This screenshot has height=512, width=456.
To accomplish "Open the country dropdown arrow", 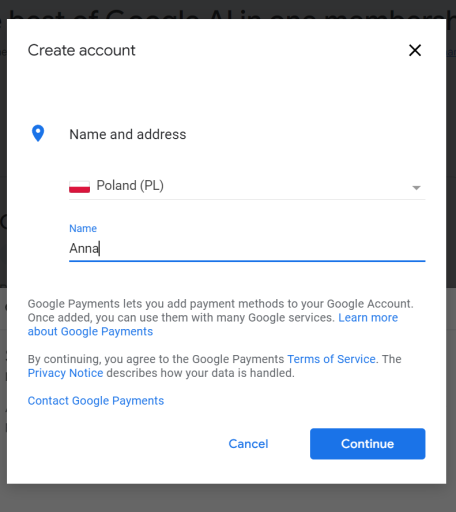I will point(416,188).
